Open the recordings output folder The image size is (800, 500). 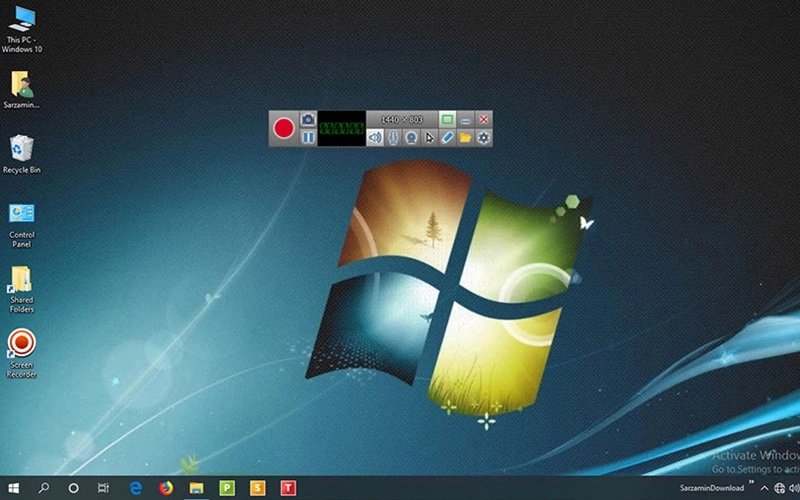(465, 137)
